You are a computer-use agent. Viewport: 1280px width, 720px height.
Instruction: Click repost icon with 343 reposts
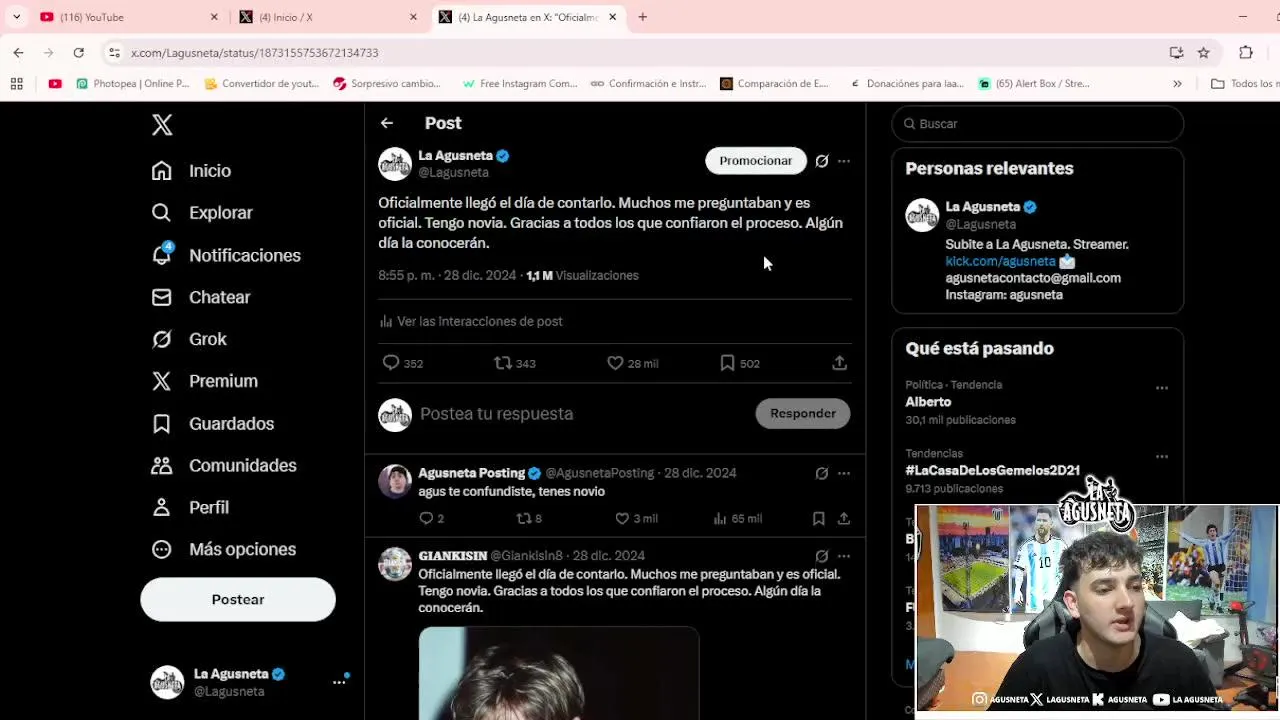click(503, 363)
